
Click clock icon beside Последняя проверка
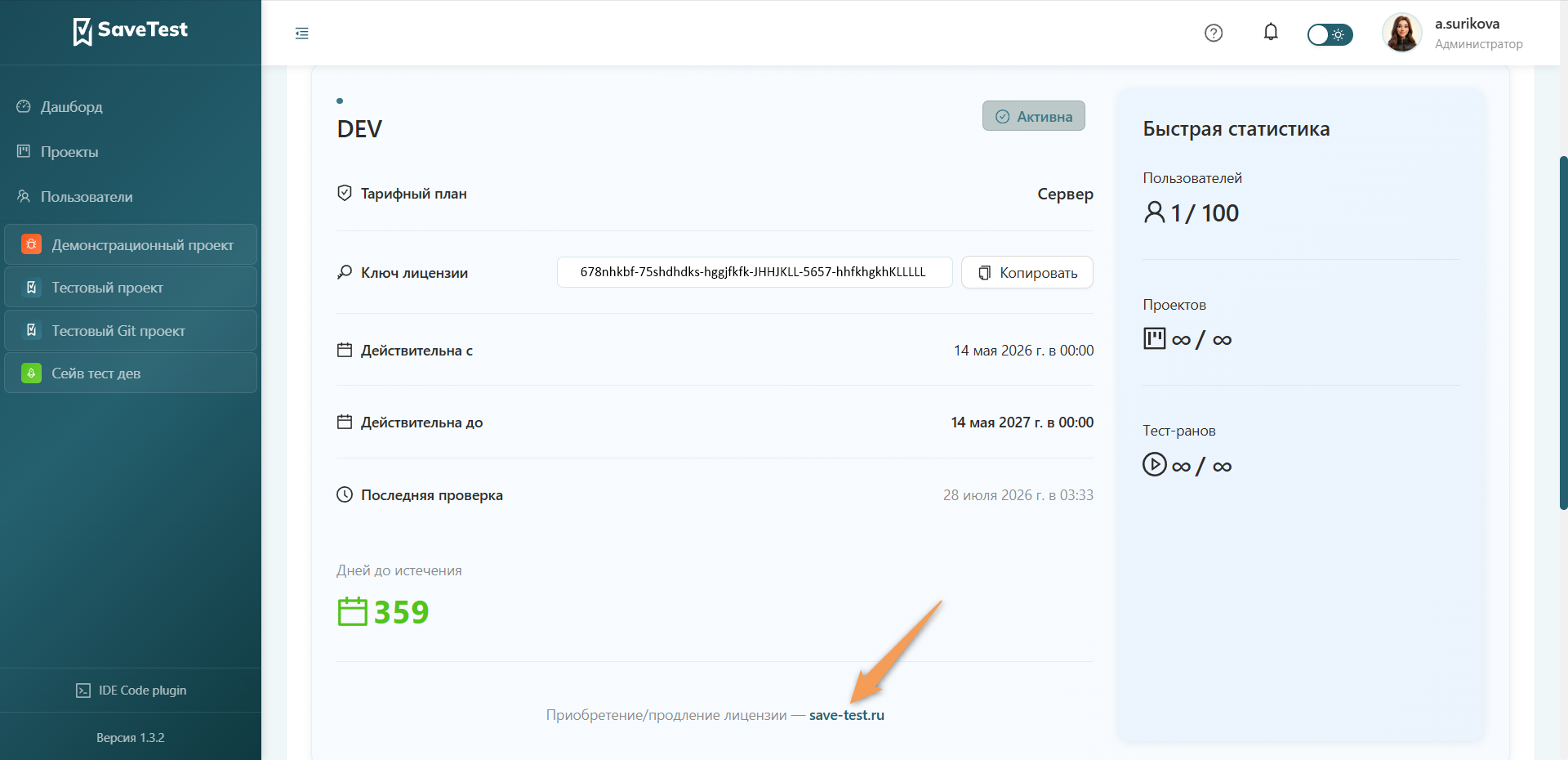pyautogui.click(x=345, y=494)
